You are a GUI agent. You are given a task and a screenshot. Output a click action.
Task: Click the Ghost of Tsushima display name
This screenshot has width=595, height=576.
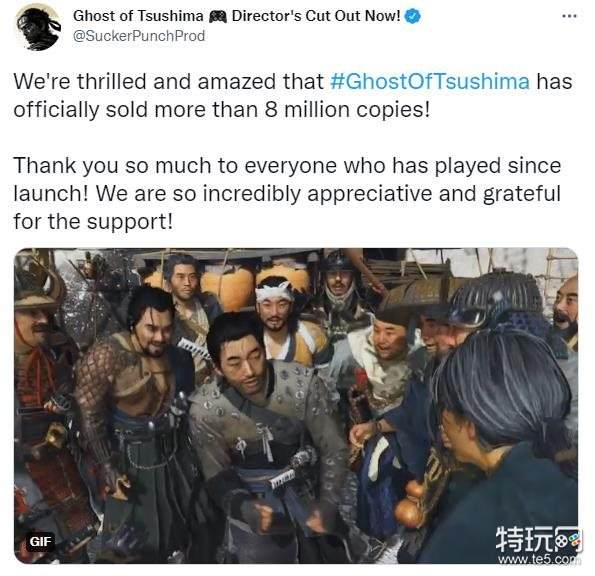[x=139, y=16]
